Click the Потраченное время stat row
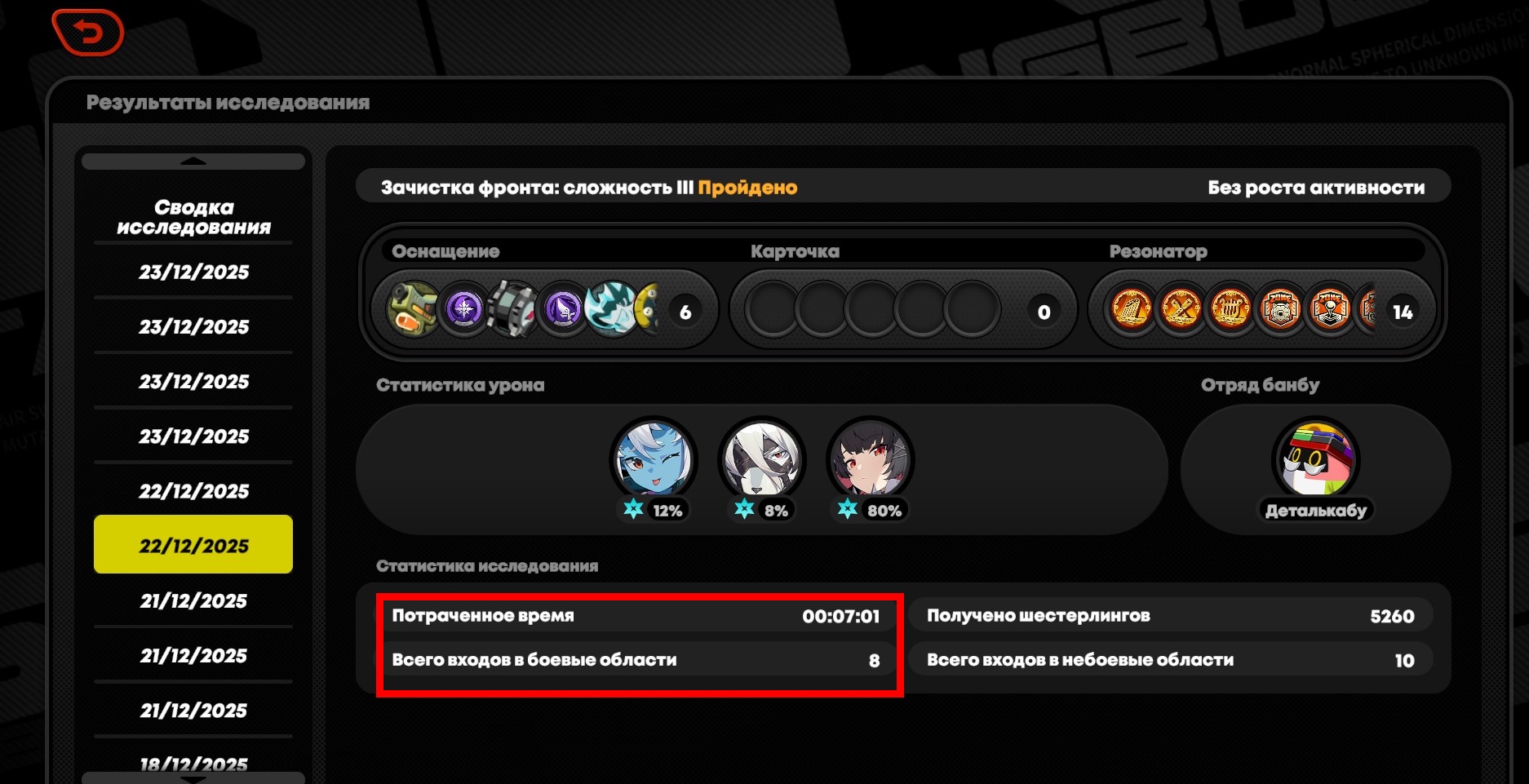This screenshot has height=784, width=1529. tap(636, 616)
